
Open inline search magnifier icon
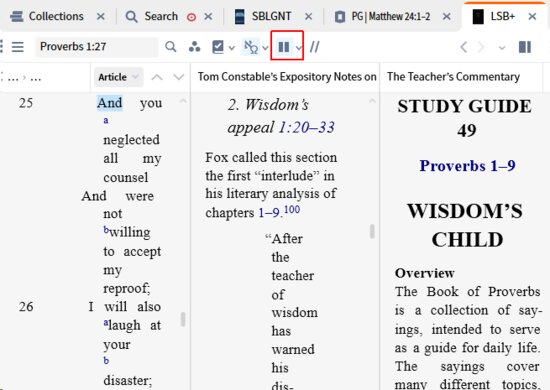[x=171, y=47]
